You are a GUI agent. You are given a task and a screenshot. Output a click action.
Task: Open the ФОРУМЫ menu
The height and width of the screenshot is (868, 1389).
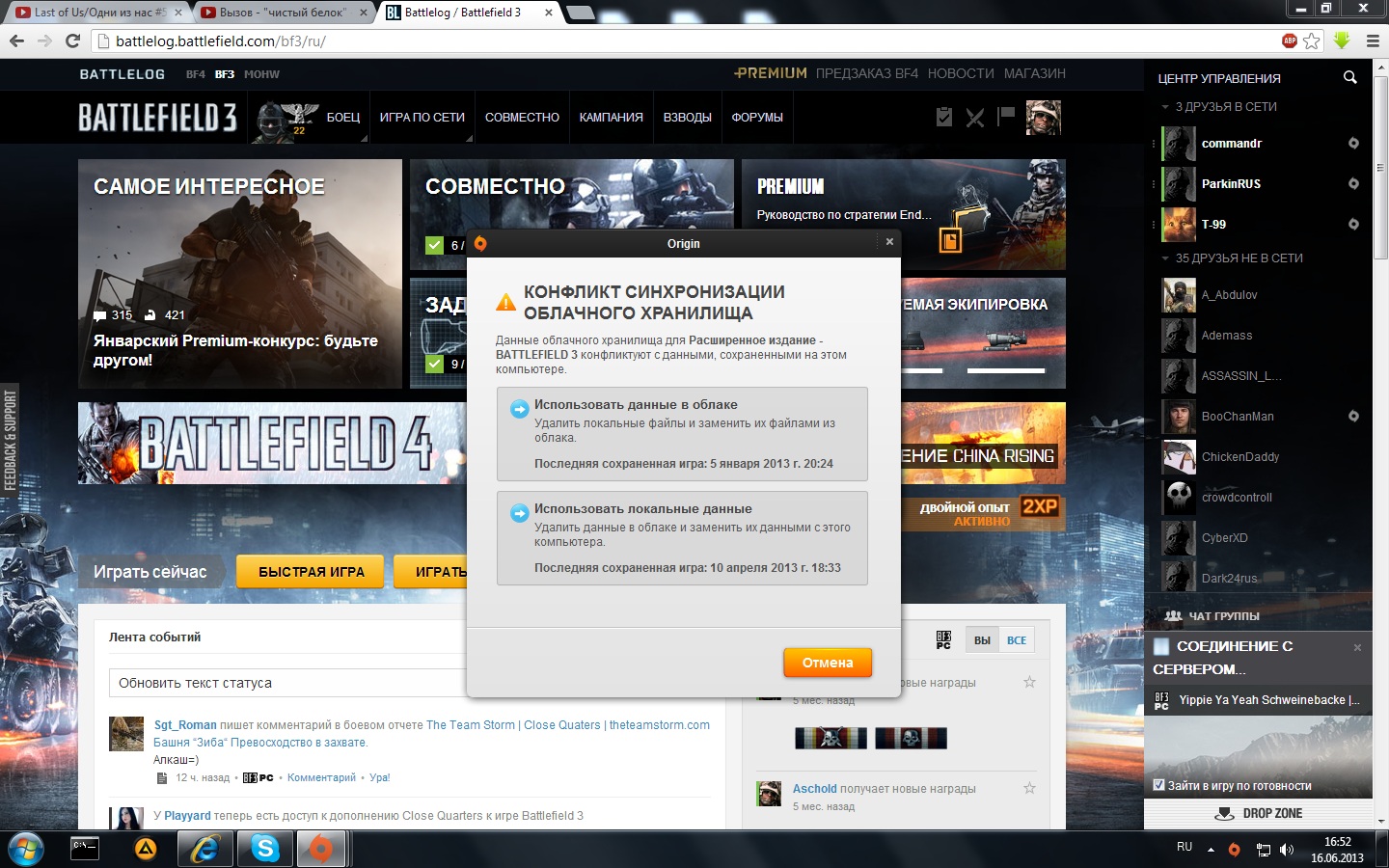(x=757, y=118)
